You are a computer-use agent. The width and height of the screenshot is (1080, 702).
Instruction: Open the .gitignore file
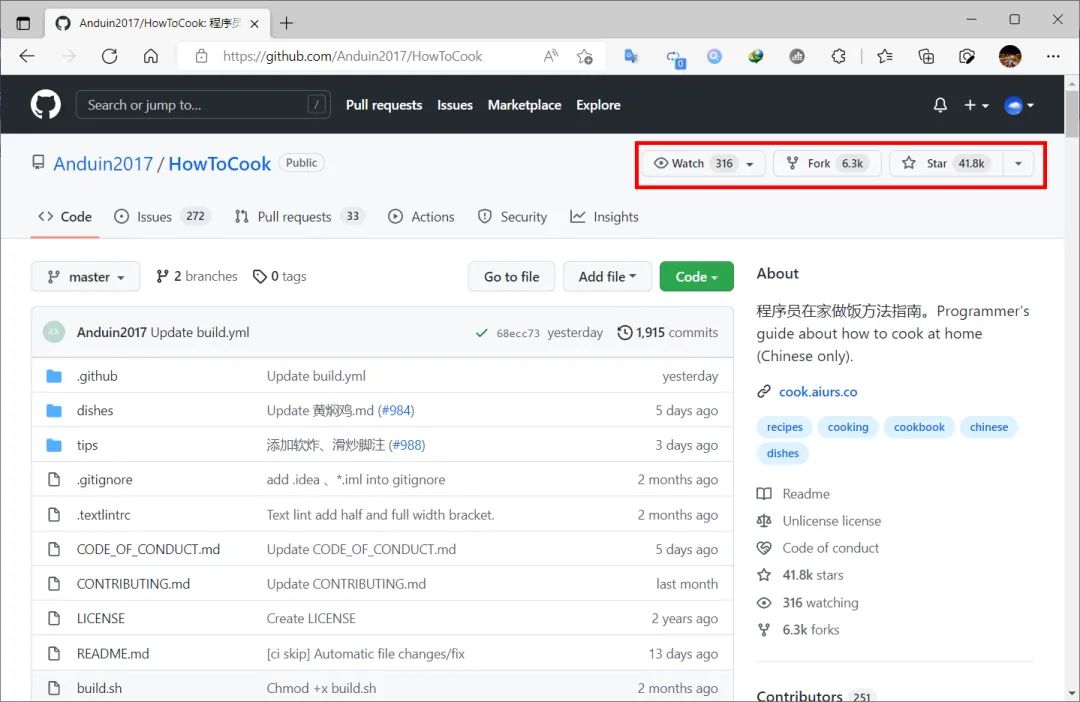tap(105, 479)
